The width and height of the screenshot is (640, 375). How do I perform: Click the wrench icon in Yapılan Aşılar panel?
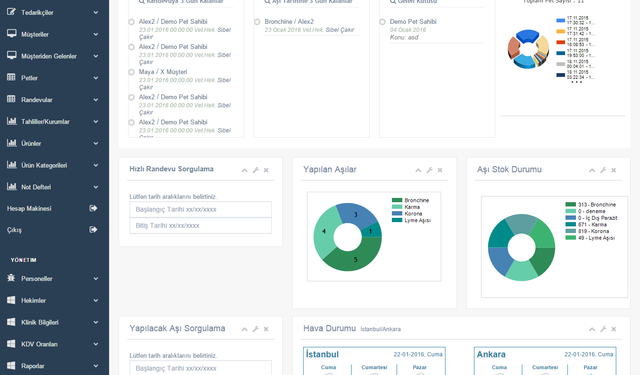click(429, 170)
